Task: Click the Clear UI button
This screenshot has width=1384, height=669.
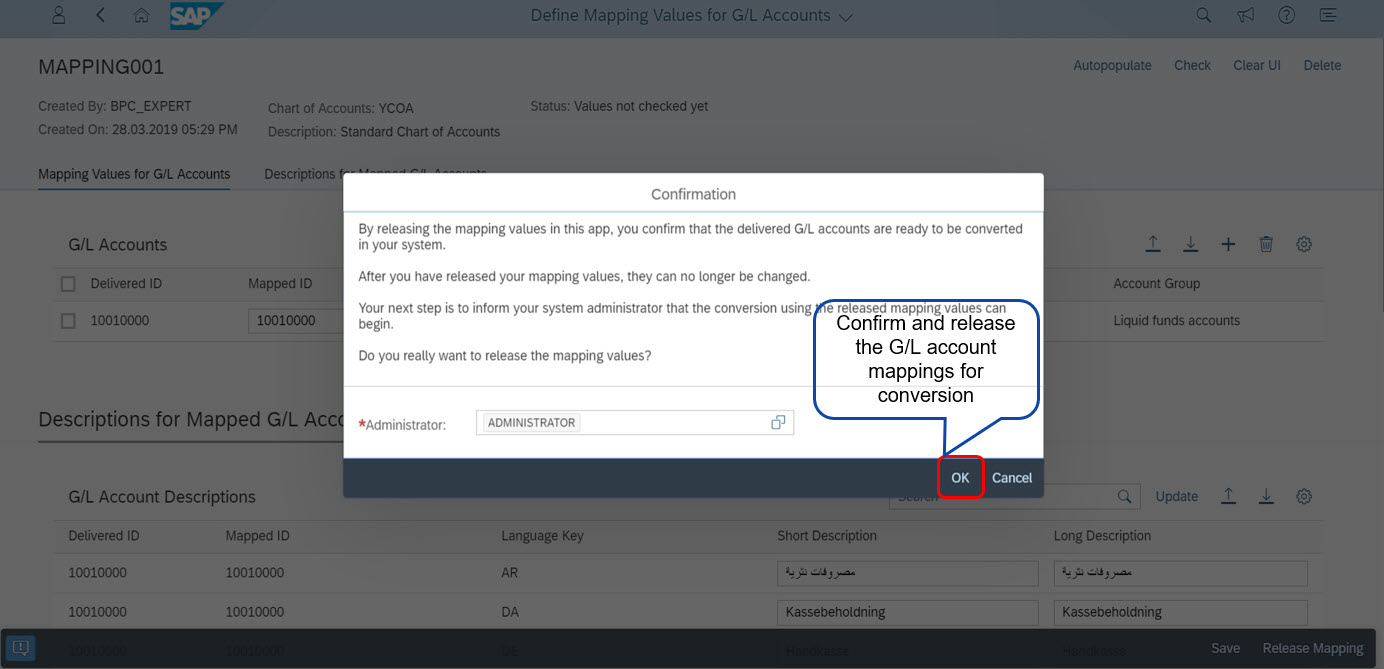Action: tap(1257, 65)
